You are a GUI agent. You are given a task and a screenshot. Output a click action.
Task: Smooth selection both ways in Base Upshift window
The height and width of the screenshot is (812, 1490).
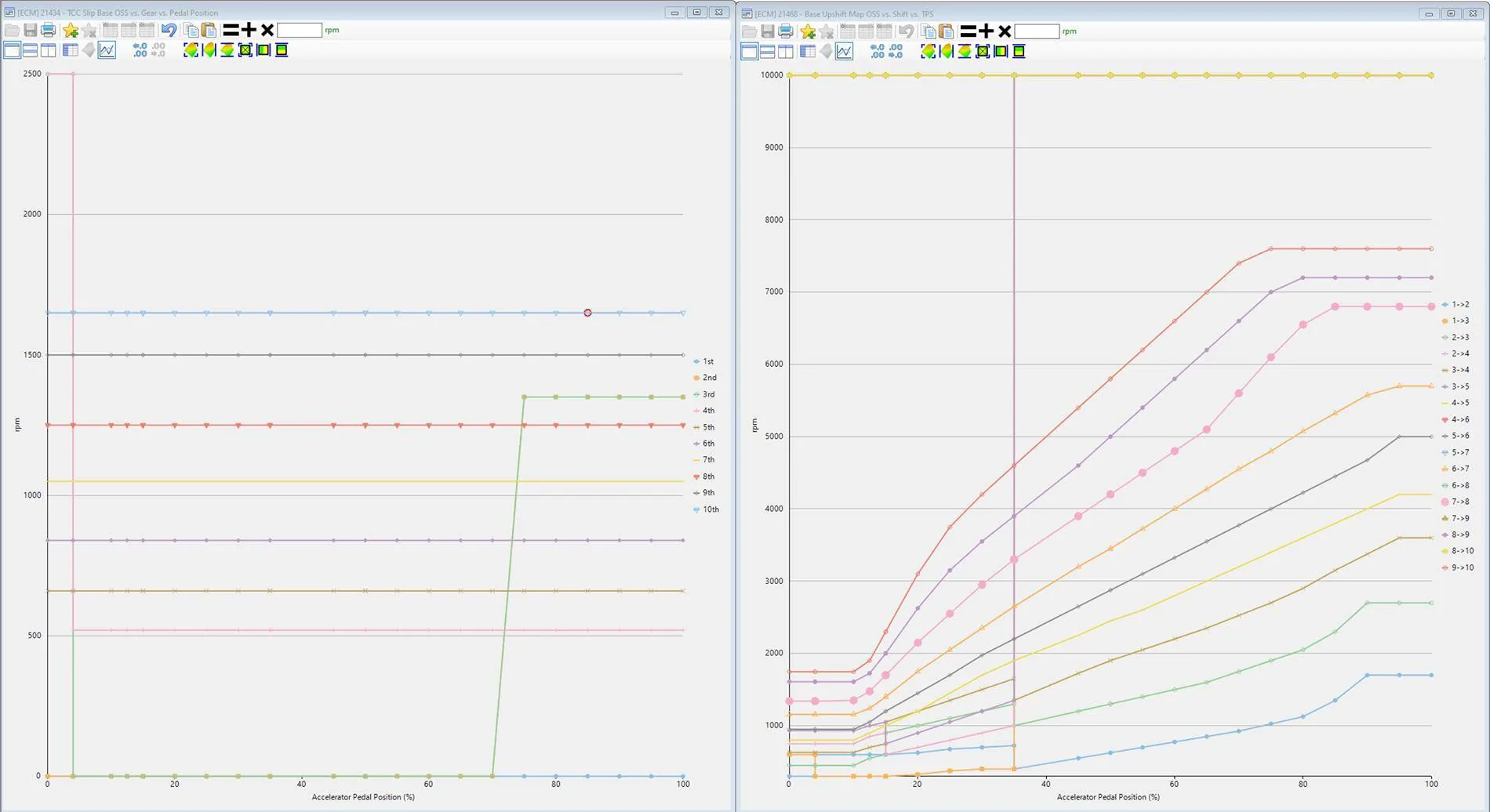982,52
